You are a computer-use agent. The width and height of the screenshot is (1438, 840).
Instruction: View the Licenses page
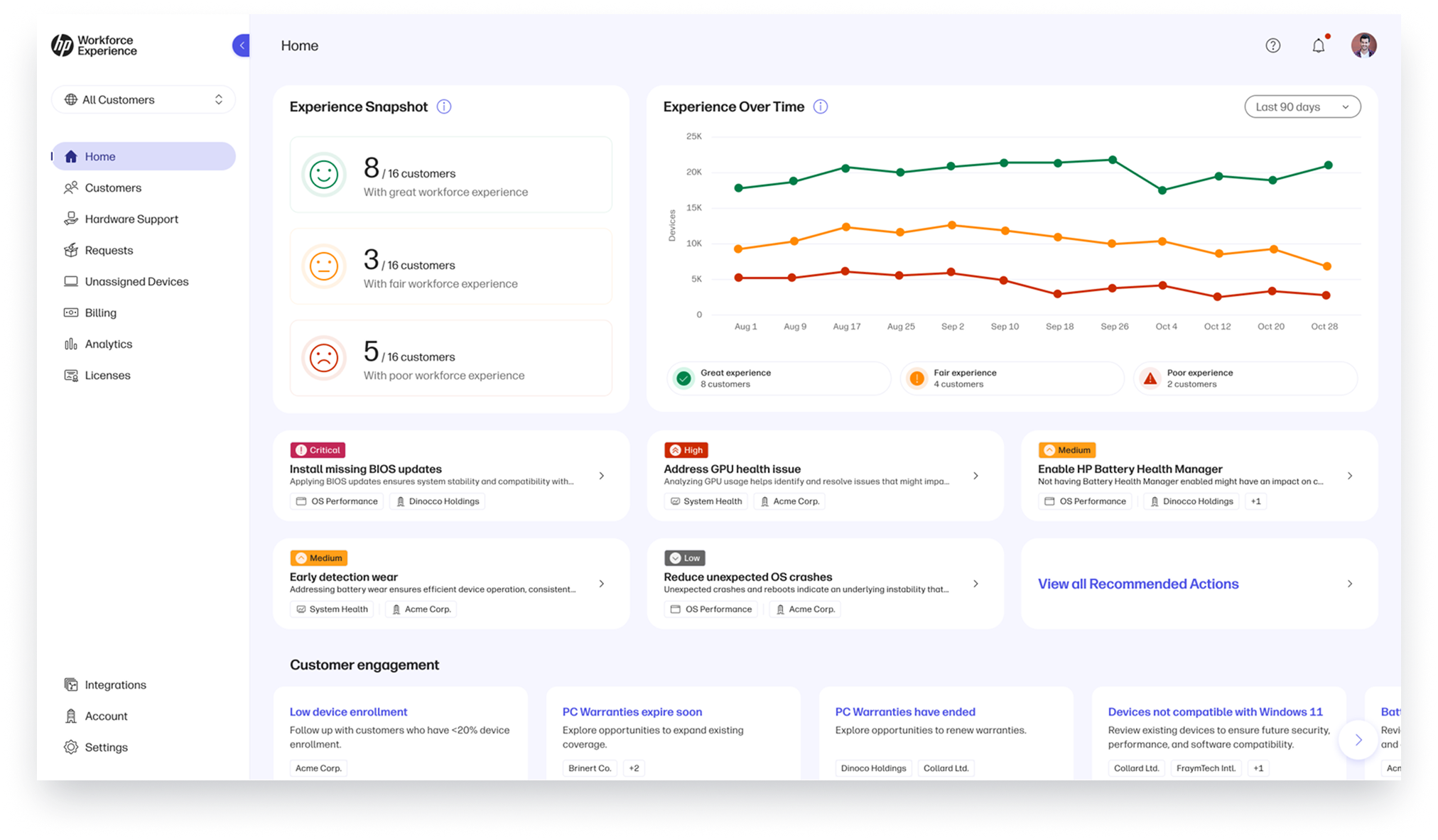point(107,375)
